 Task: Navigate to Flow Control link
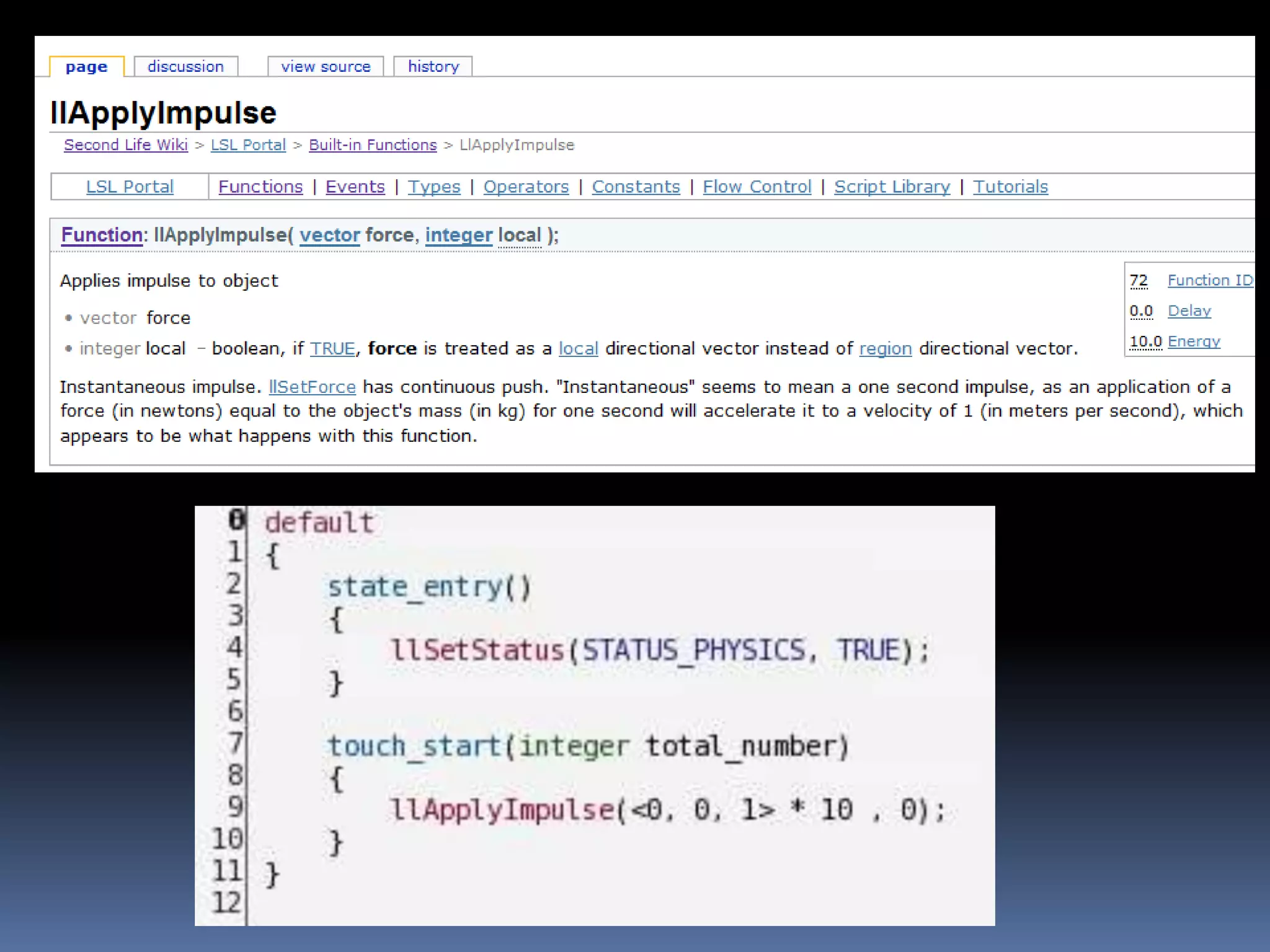tap(757, 187)
